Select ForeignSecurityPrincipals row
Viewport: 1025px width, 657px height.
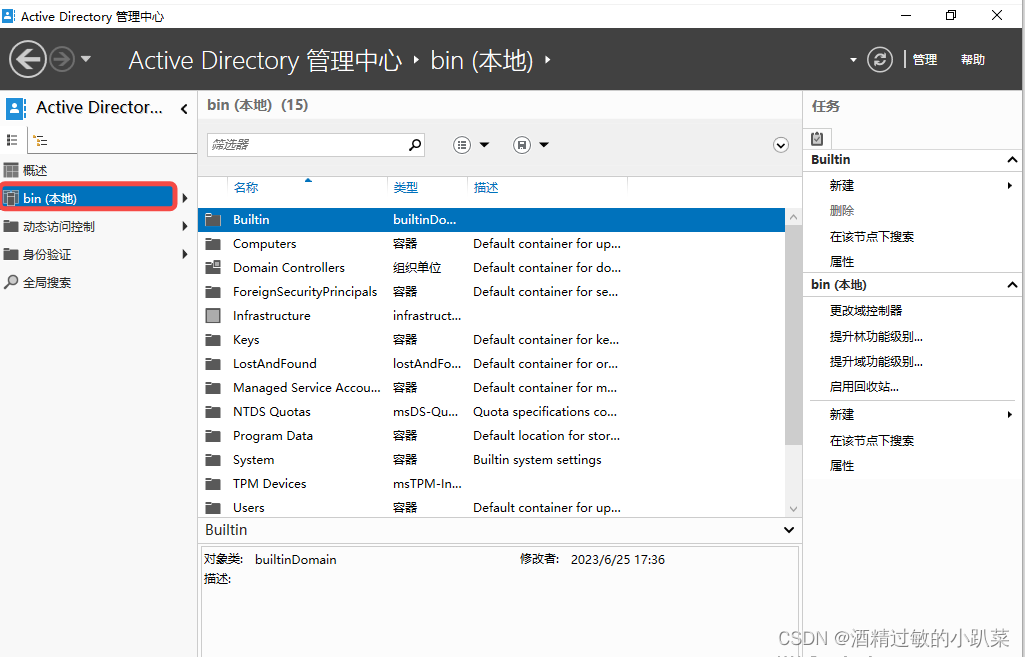click(x=491, y=292)
